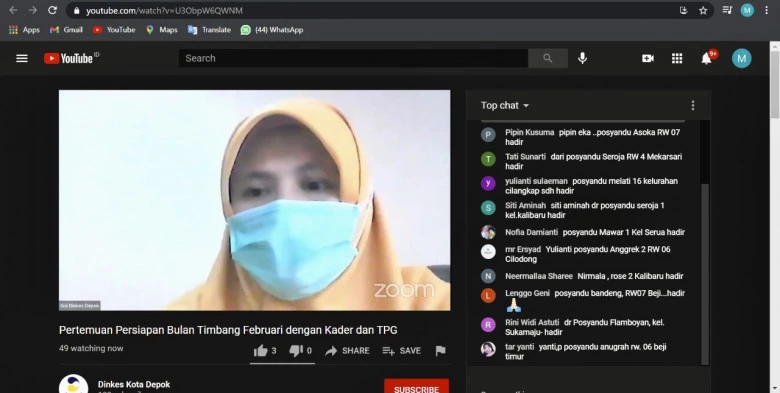The image size is (780, 393).
Task: Like the video with thumbs up
Action: 265,351
